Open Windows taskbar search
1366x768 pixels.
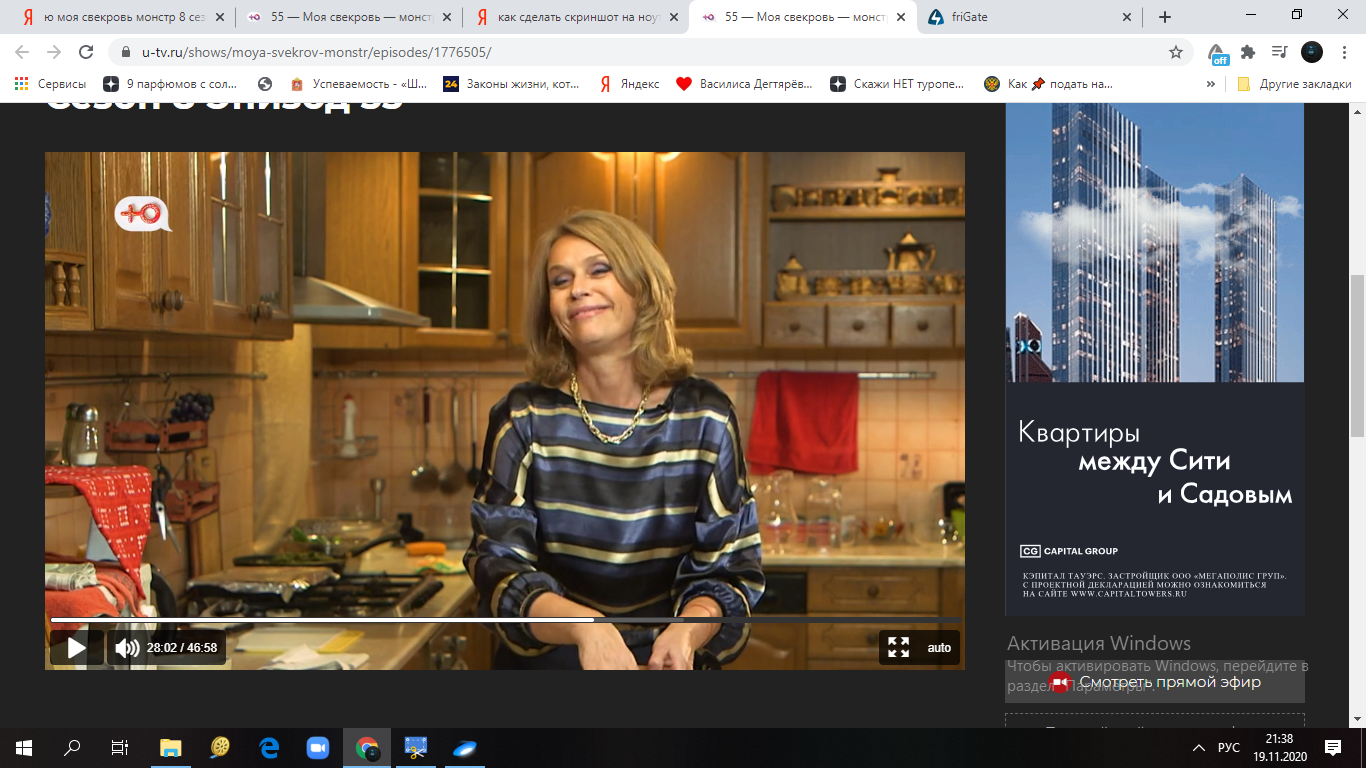pos(72,747)
